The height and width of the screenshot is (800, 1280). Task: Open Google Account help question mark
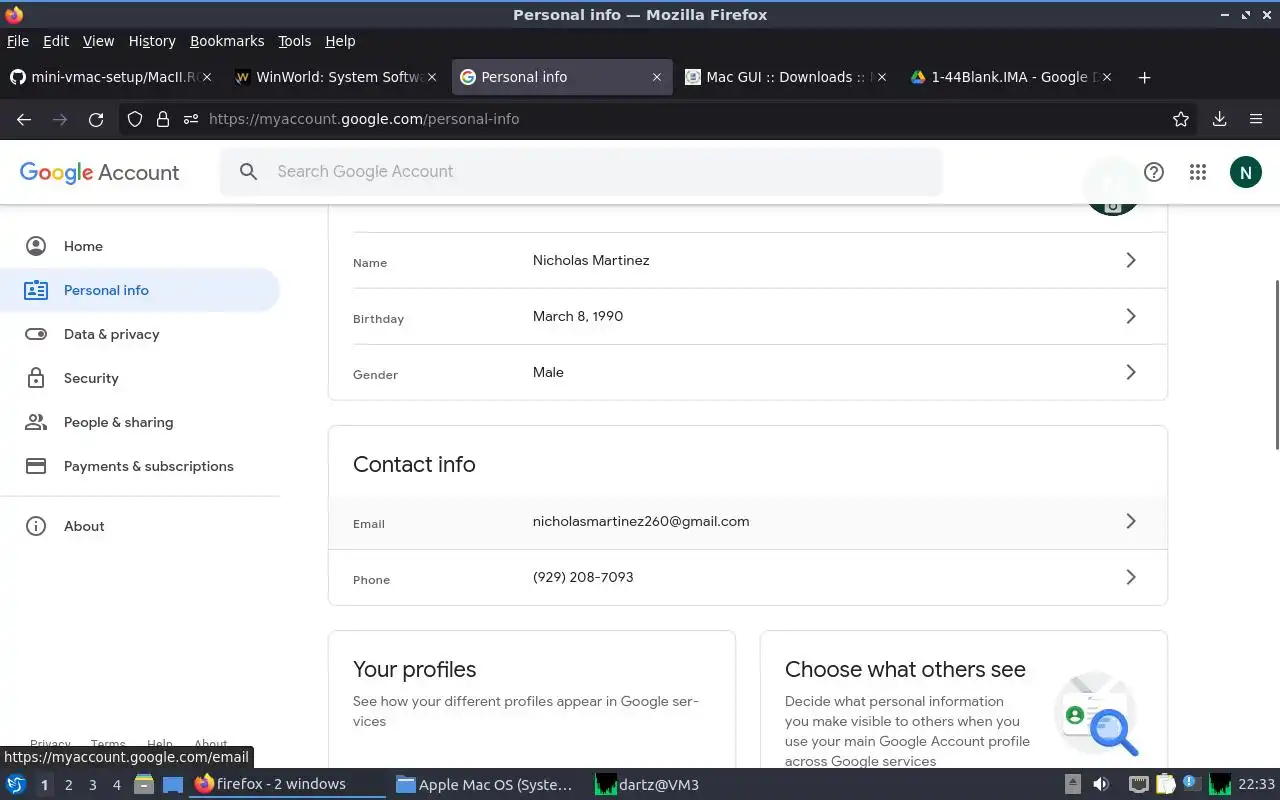click(1154, 172)
